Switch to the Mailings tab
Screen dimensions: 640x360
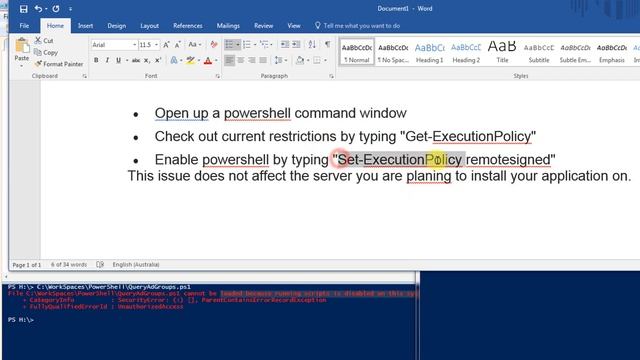(x=228, y=26)
